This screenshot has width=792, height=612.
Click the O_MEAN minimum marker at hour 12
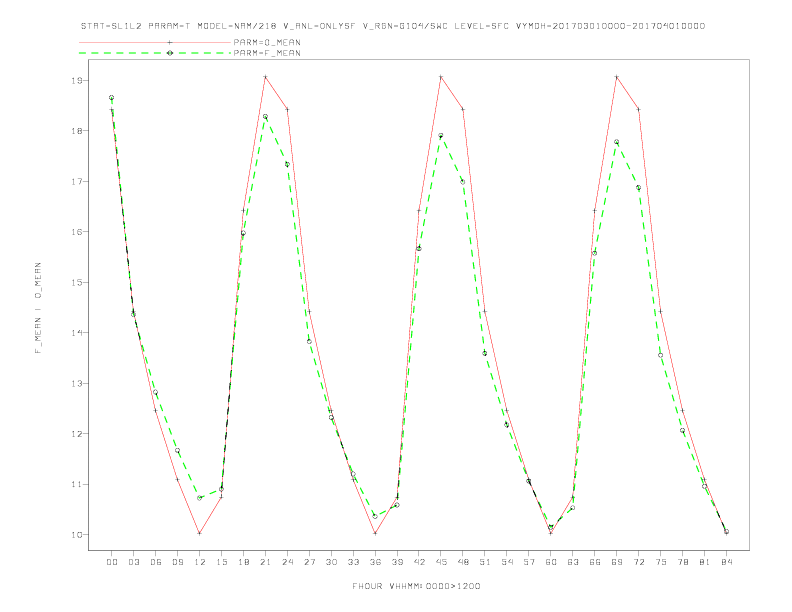(200, 533)
